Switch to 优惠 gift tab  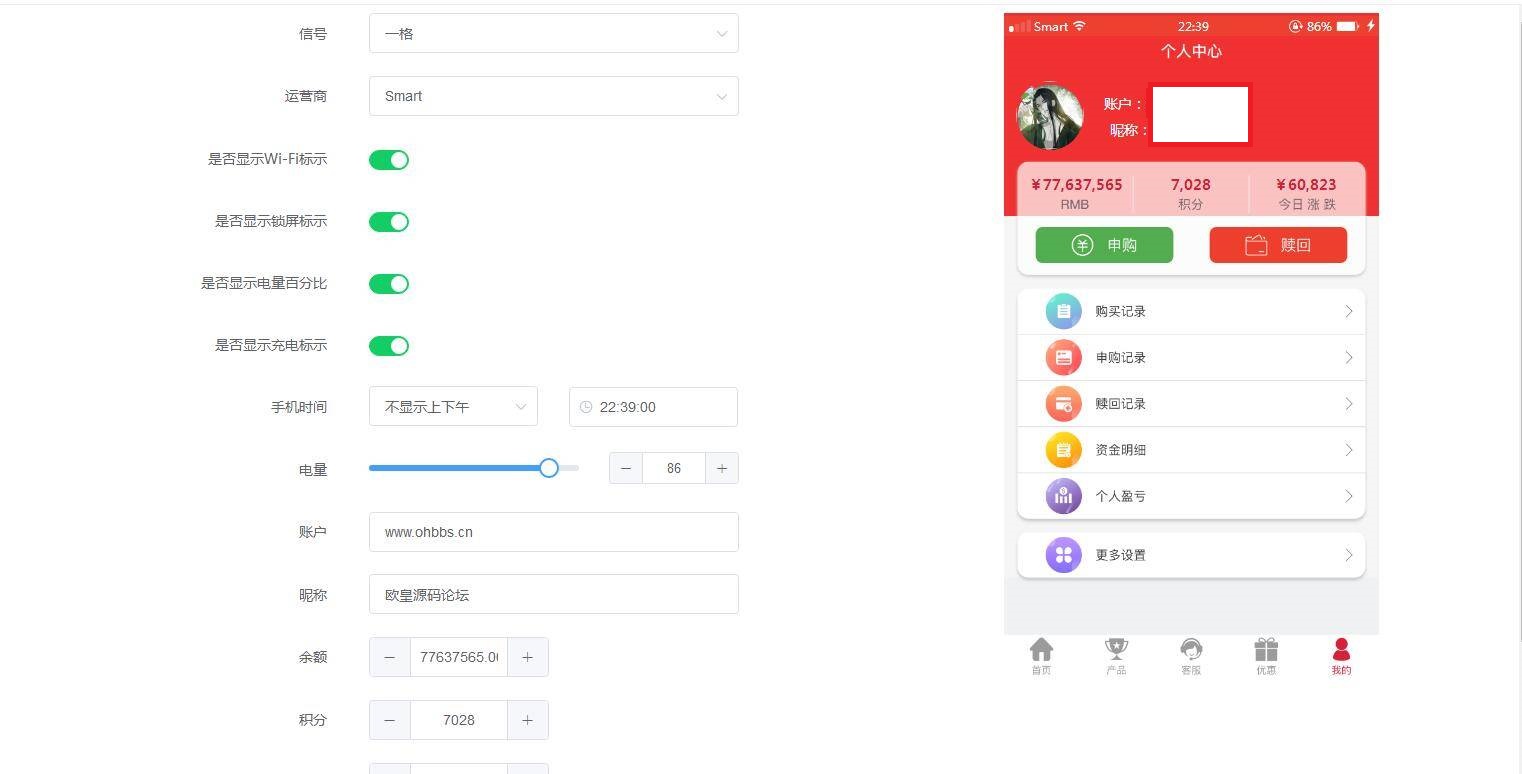(1266, 657)
